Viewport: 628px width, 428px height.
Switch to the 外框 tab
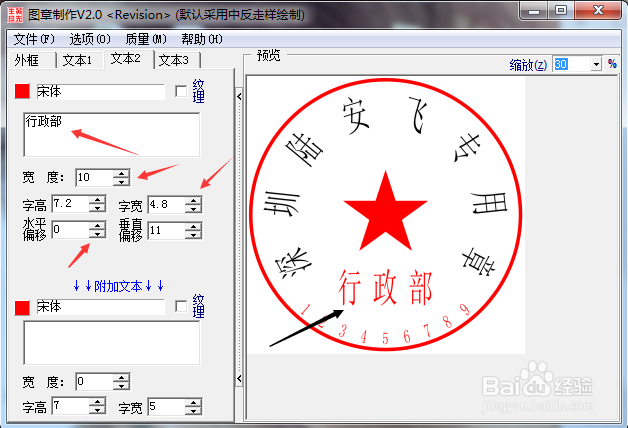point(32,60)
